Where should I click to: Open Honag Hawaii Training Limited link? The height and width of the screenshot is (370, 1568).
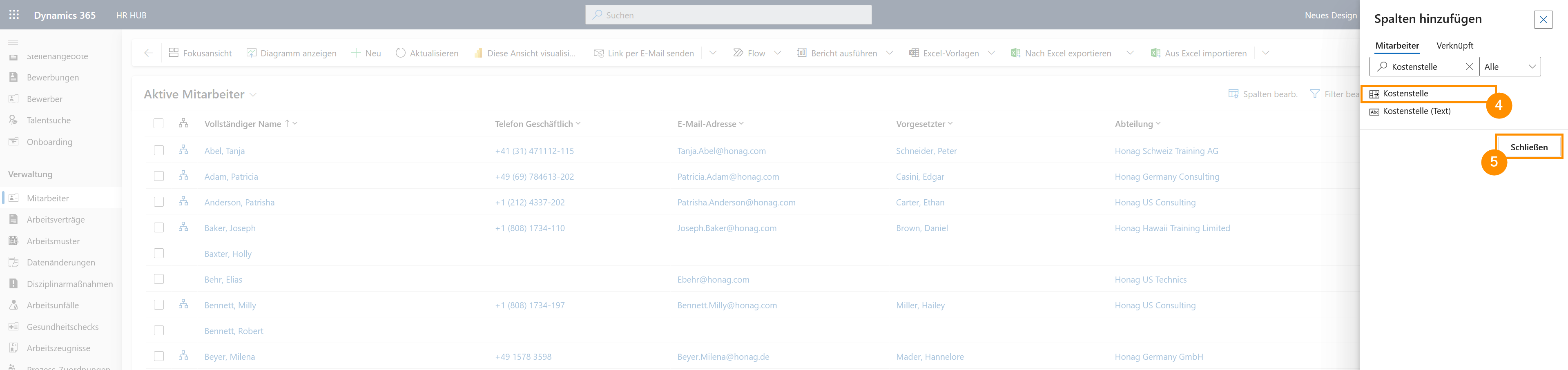click(1172, 228)
